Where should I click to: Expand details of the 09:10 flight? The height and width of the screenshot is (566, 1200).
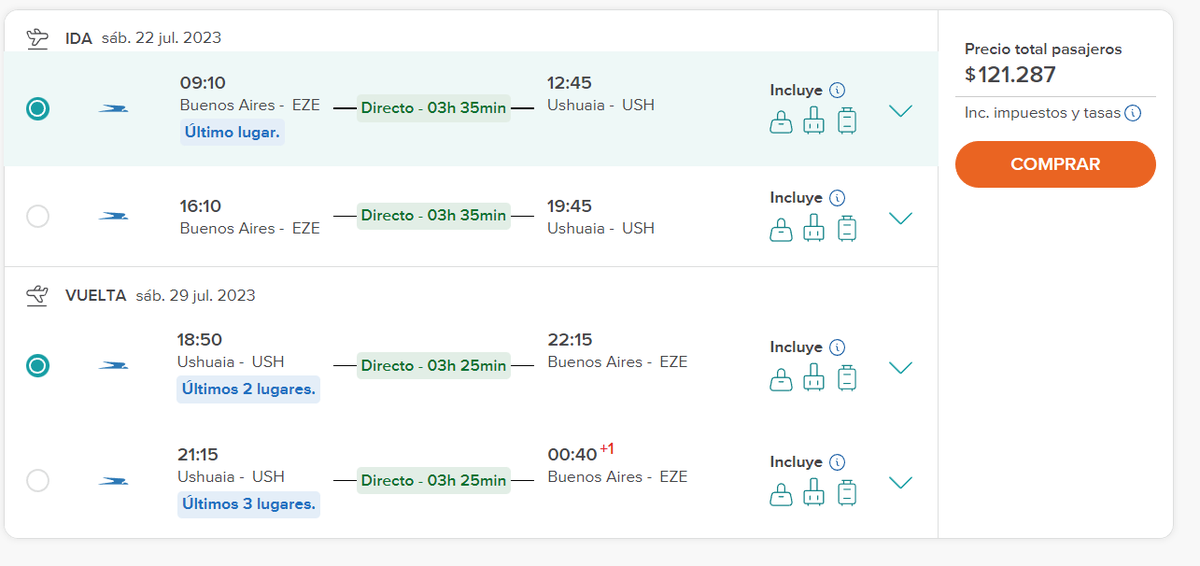(901, 111)
